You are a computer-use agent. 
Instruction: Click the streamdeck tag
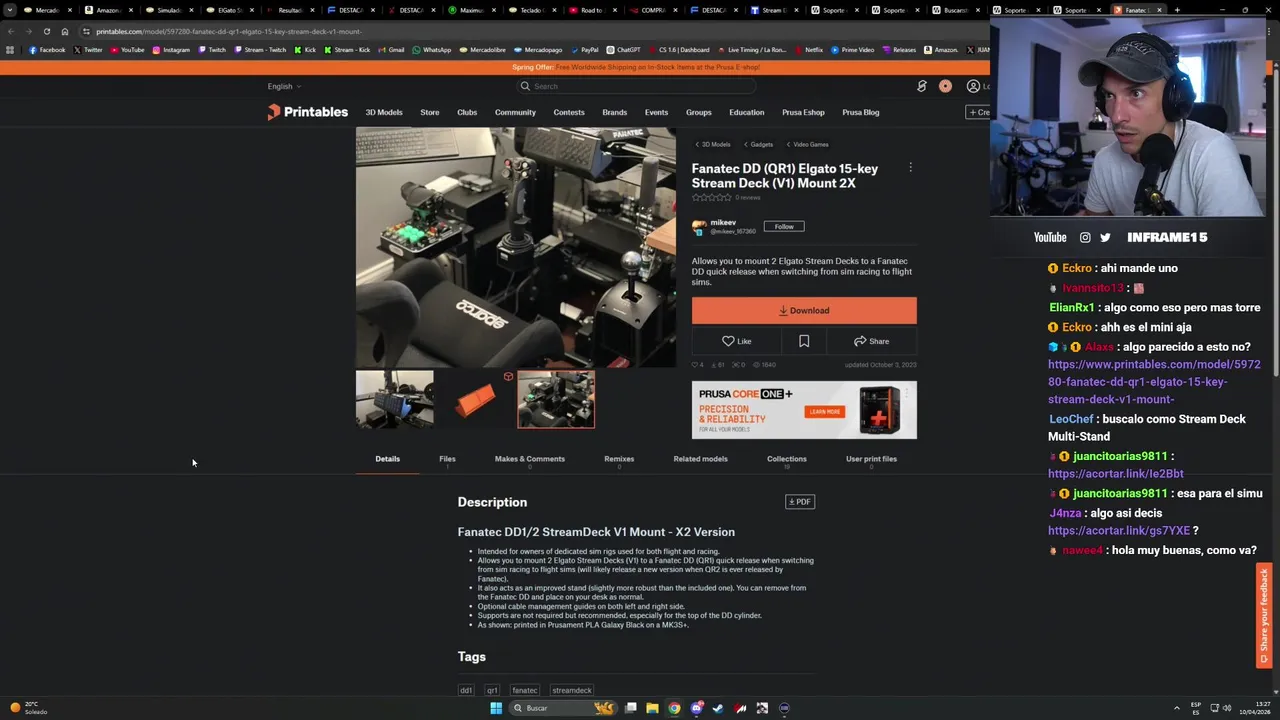pyautogui.click(x=572, y=690)
